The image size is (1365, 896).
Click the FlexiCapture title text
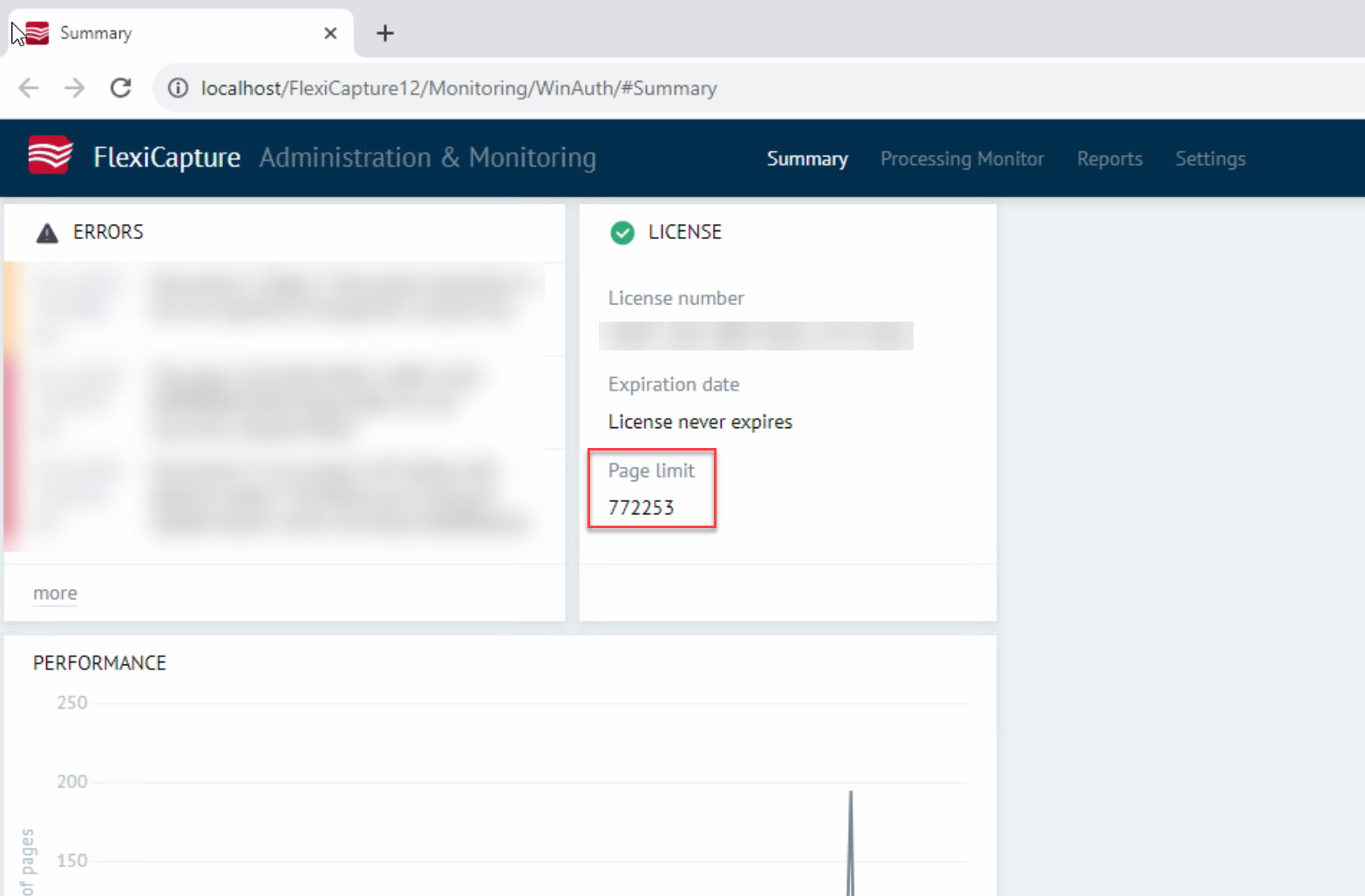(x=166, y=158)
